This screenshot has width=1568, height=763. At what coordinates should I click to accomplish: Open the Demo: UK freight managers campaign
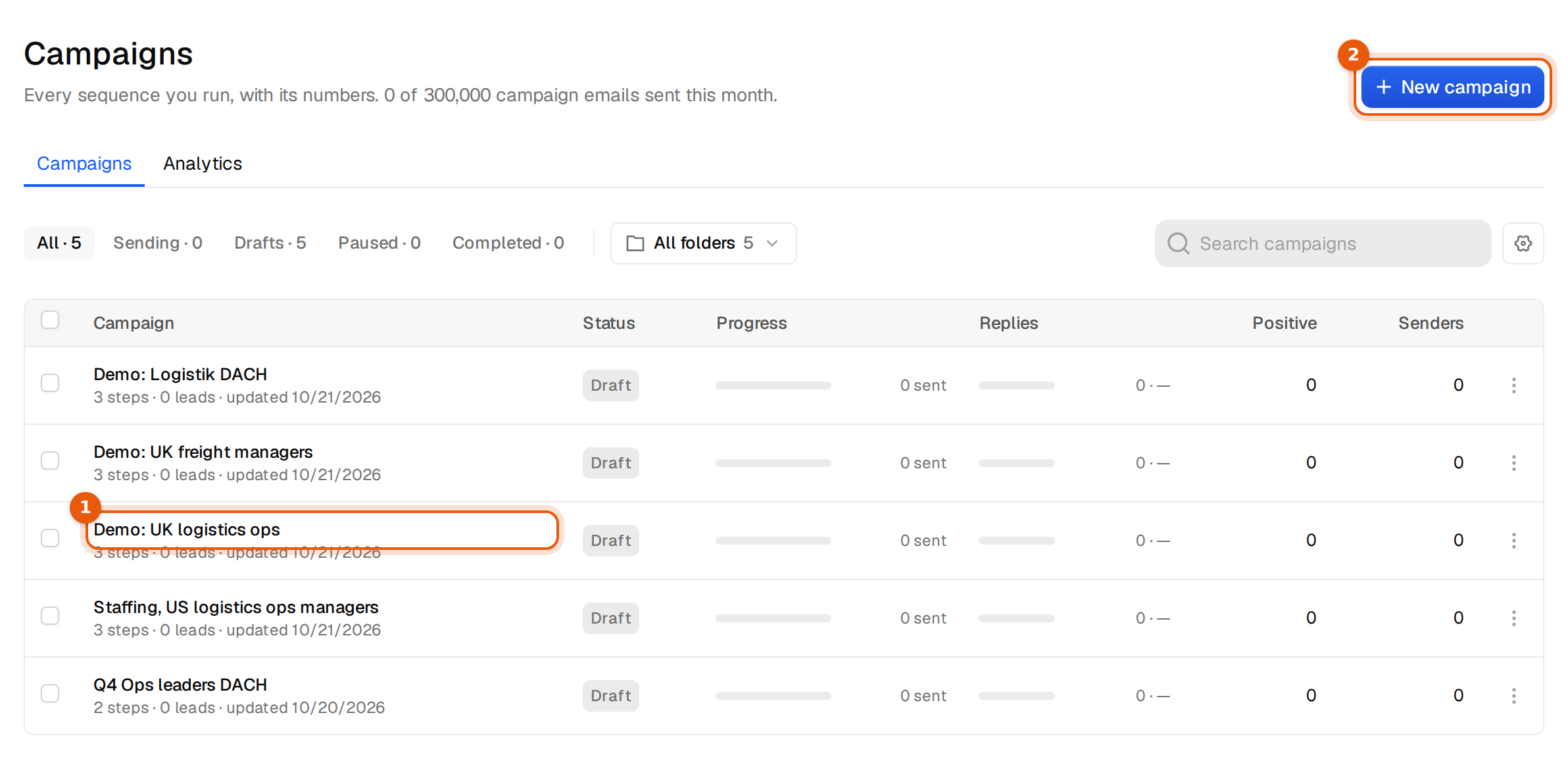(203, 452)
